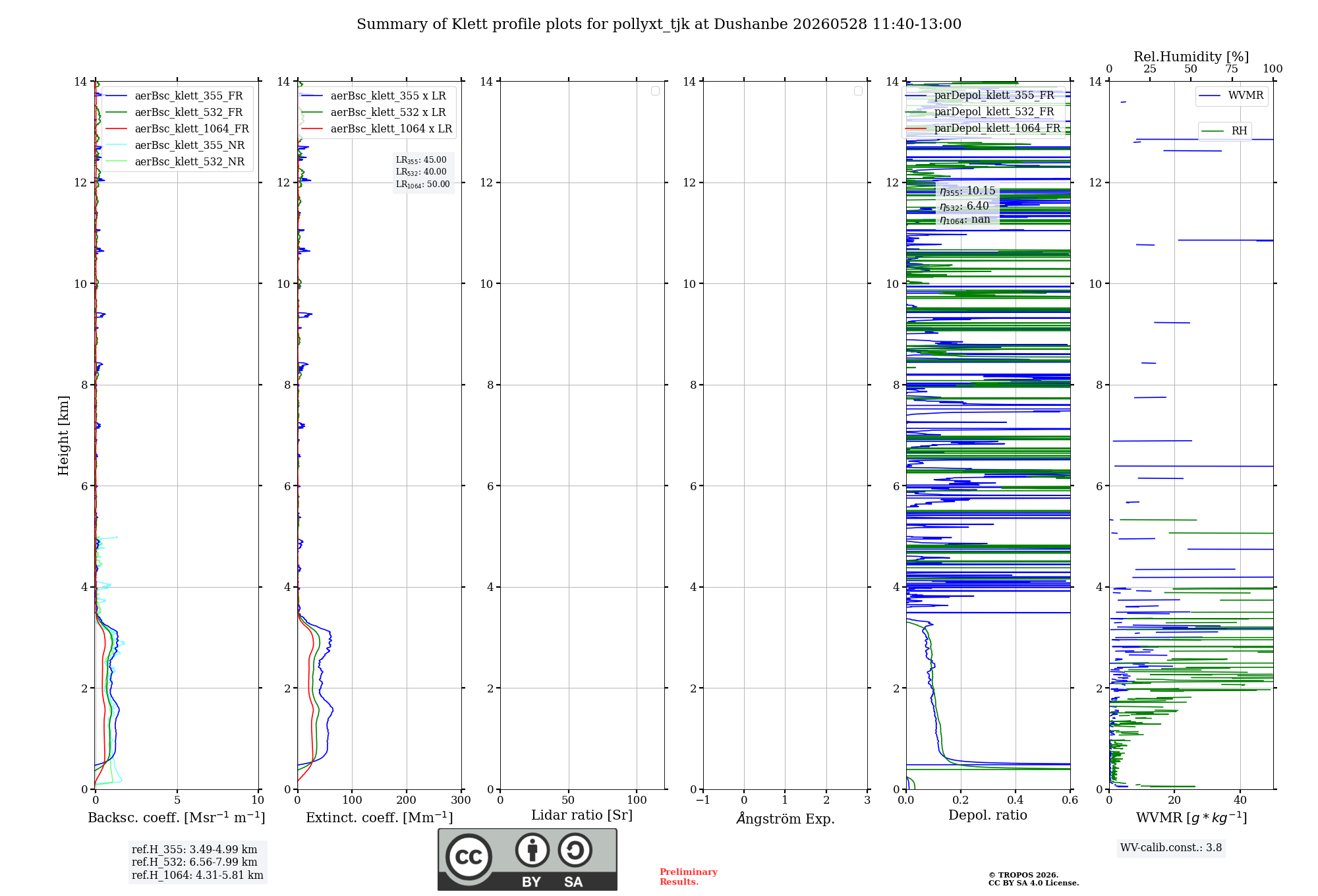Image resolution: width=1318 pixels, height=896 pixels.
Task: Click the LR1064: 50.00 annotation
Action: coord(423,184)
